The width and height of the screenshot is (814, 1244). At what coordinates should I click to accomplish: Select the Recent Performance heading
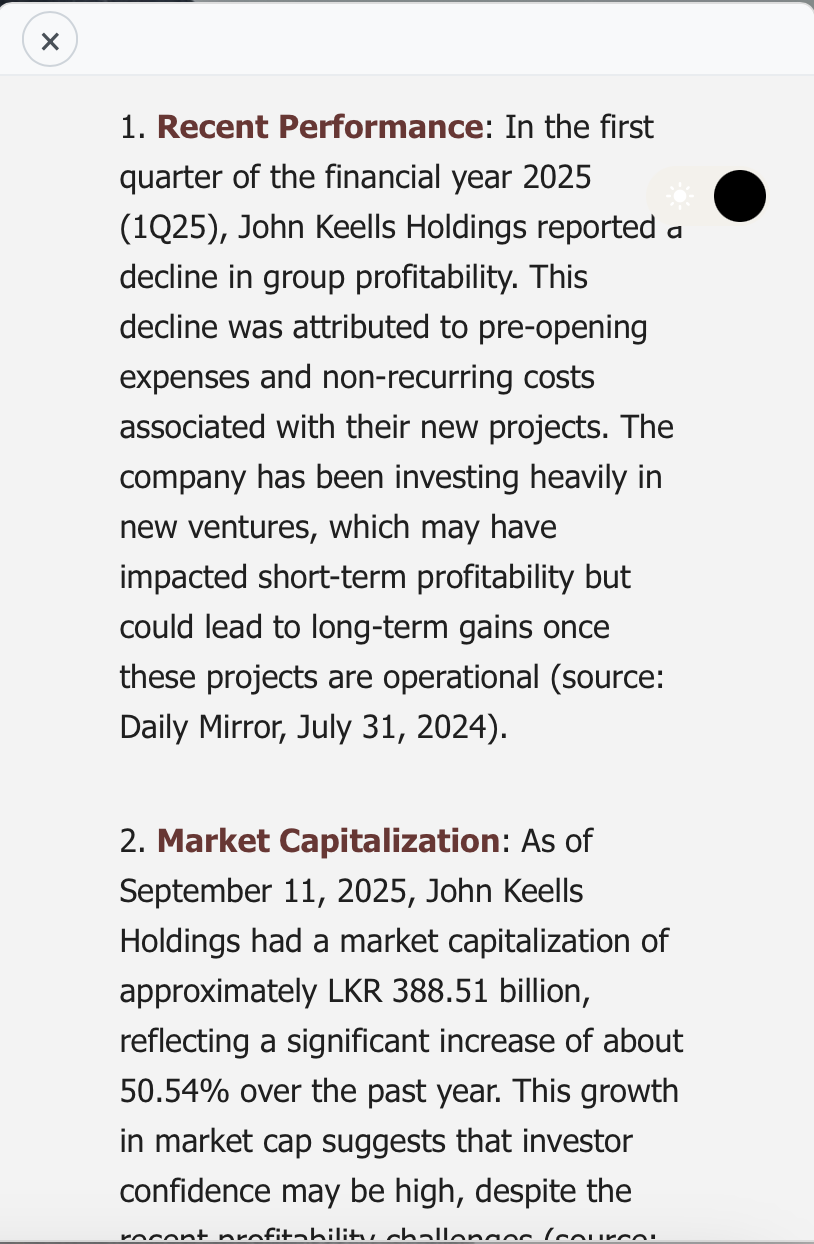click(320, 127)
